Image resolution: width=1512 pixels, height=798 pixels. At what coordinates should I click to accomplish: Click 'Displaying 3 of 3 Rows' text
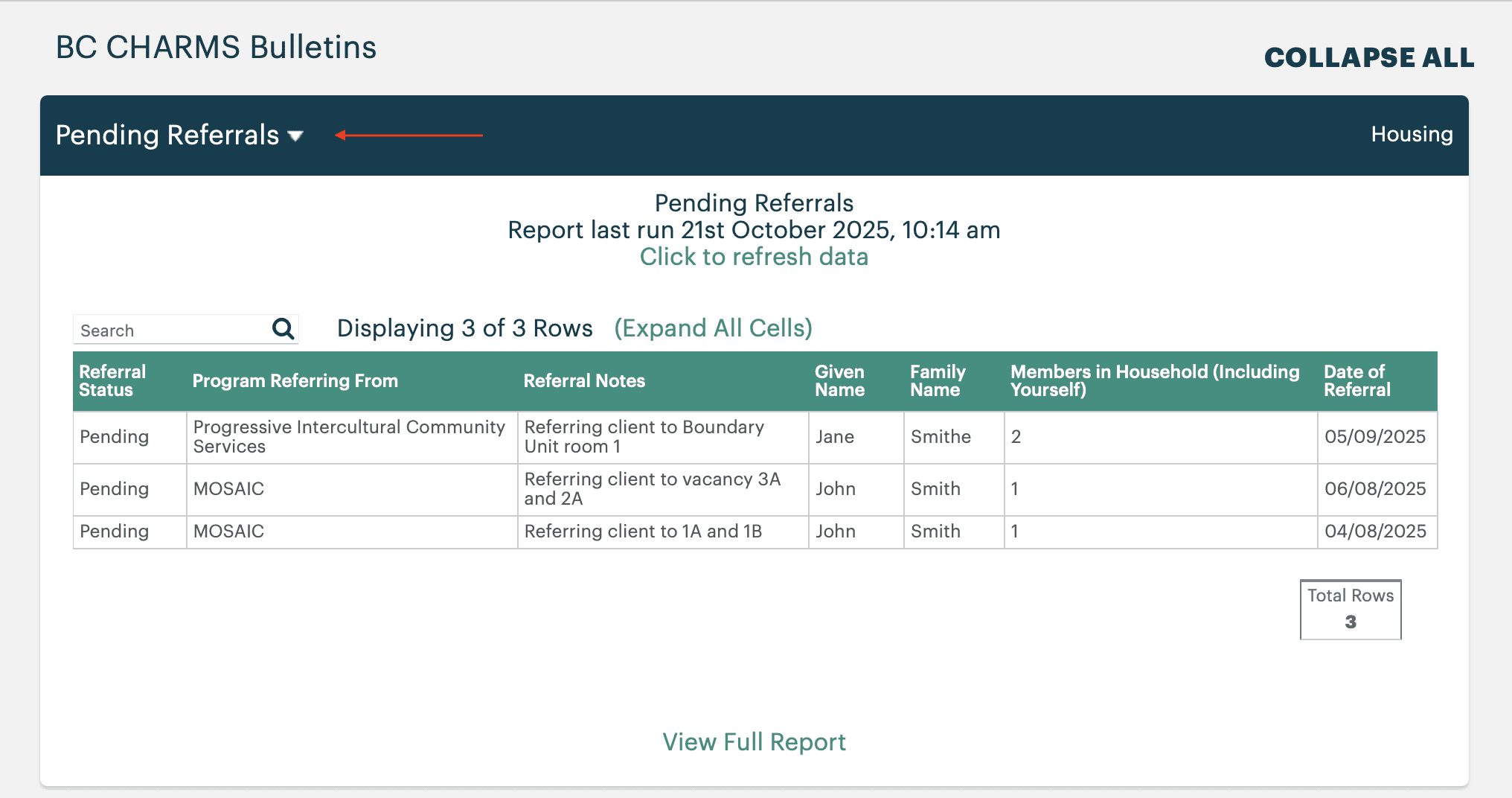point(464,328)
